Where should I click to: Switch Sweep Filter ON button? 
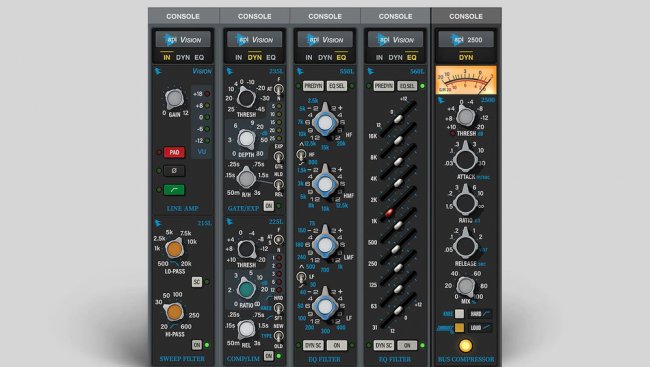point(197,345)
